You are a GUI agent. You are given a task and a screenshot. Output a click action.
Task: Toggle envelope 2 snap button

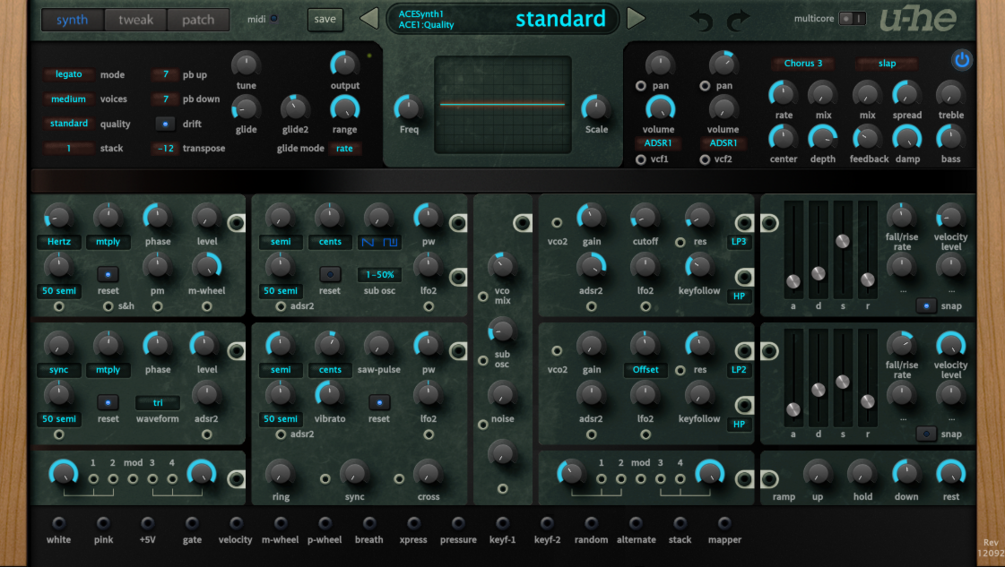(926, 434)
